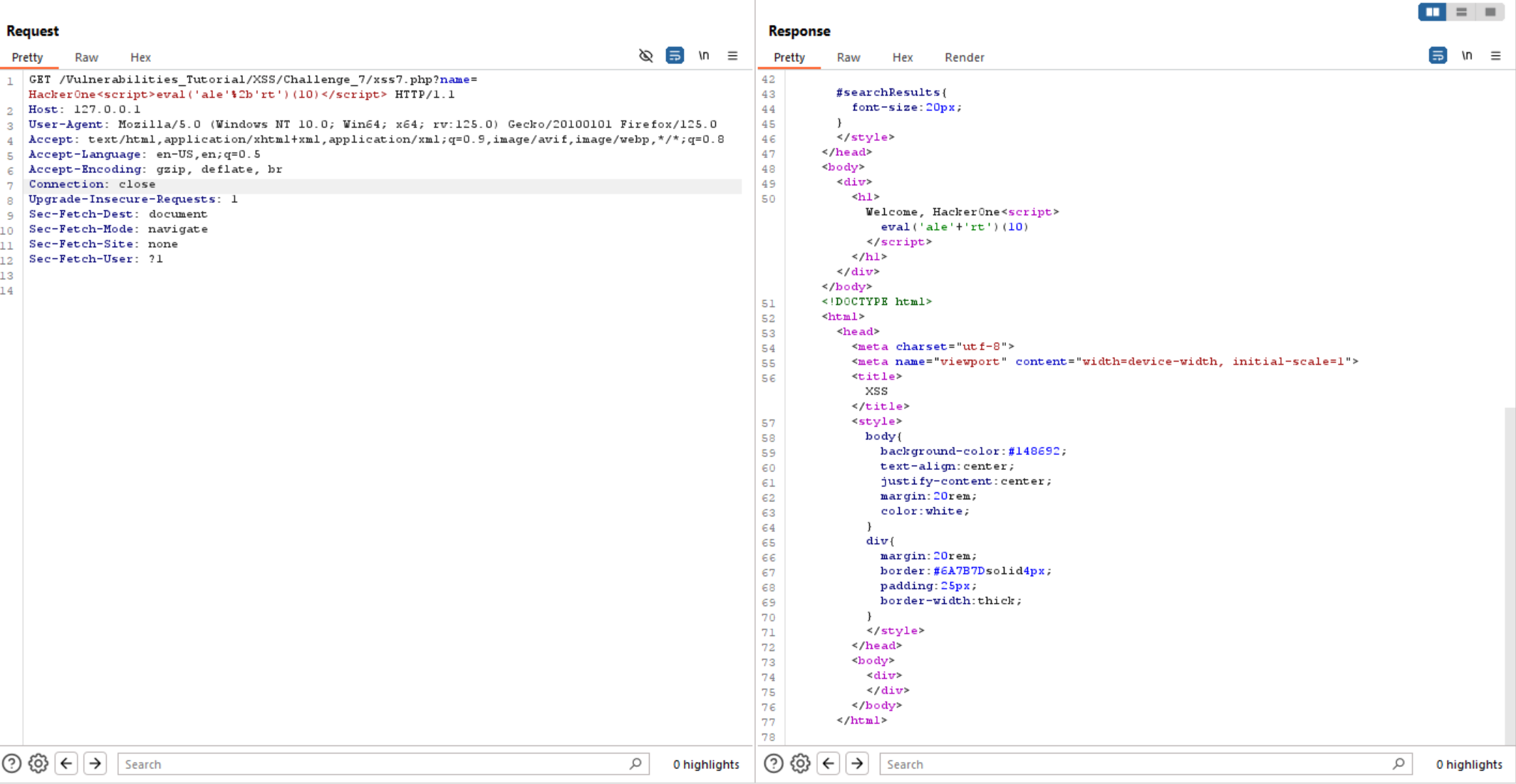This screenshot has width=1516, height=784.
Task: Toggle word wrap in Request panel
Action: pyautogui.click(x=675, y=56)
